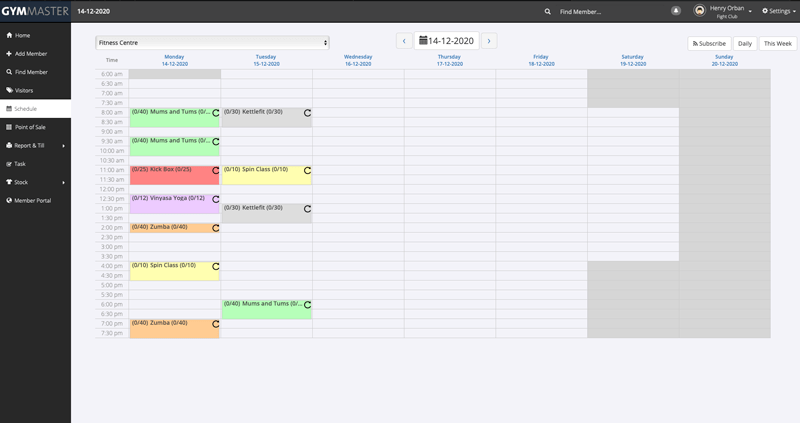Image resolution: width=800 pixels, height=423 pixels.
Task: Expand the Stock submenu arrow
Action: click(63, 182)
